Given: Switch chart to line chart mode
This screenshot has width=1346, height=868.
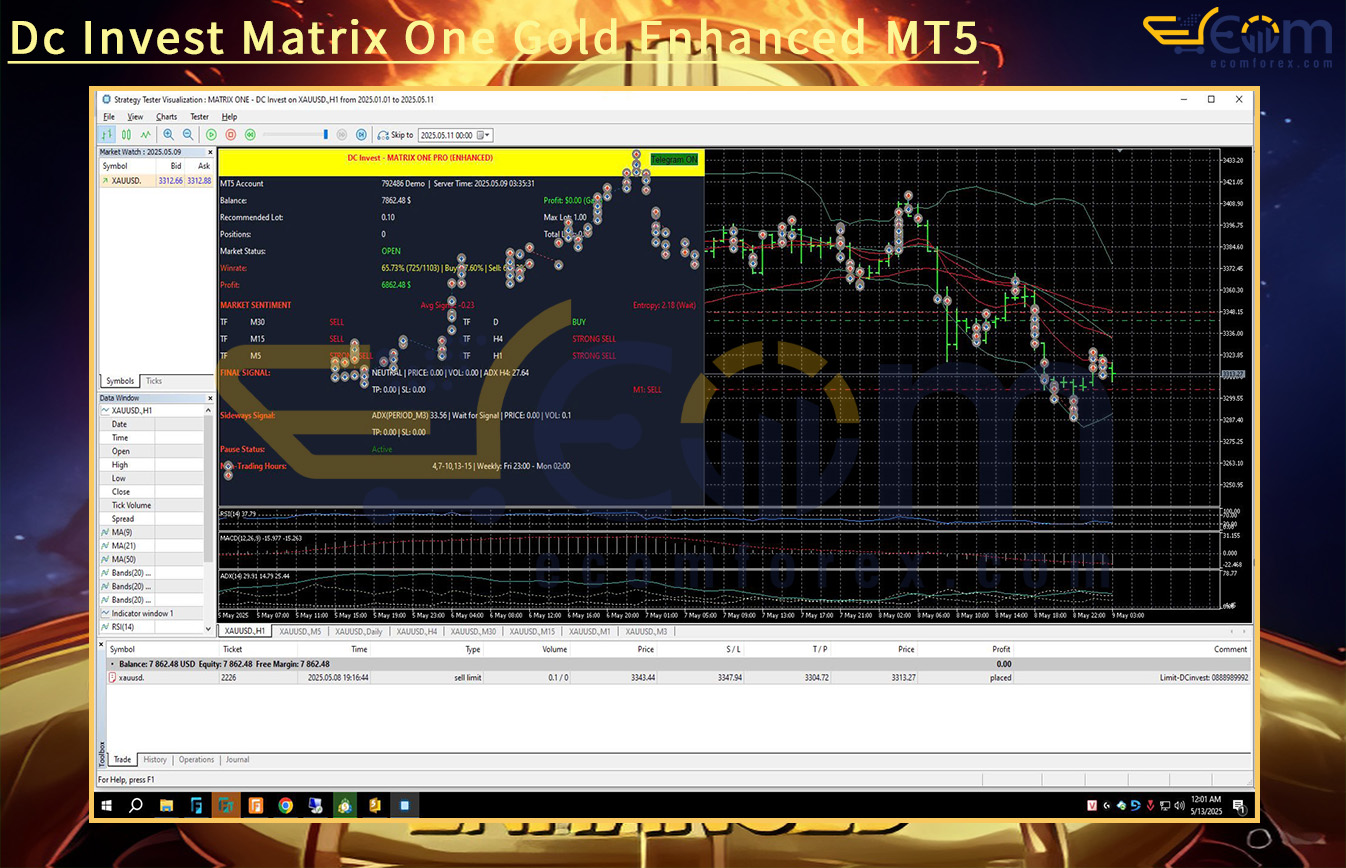Looking at the screenshot, I should click(146, 134).
